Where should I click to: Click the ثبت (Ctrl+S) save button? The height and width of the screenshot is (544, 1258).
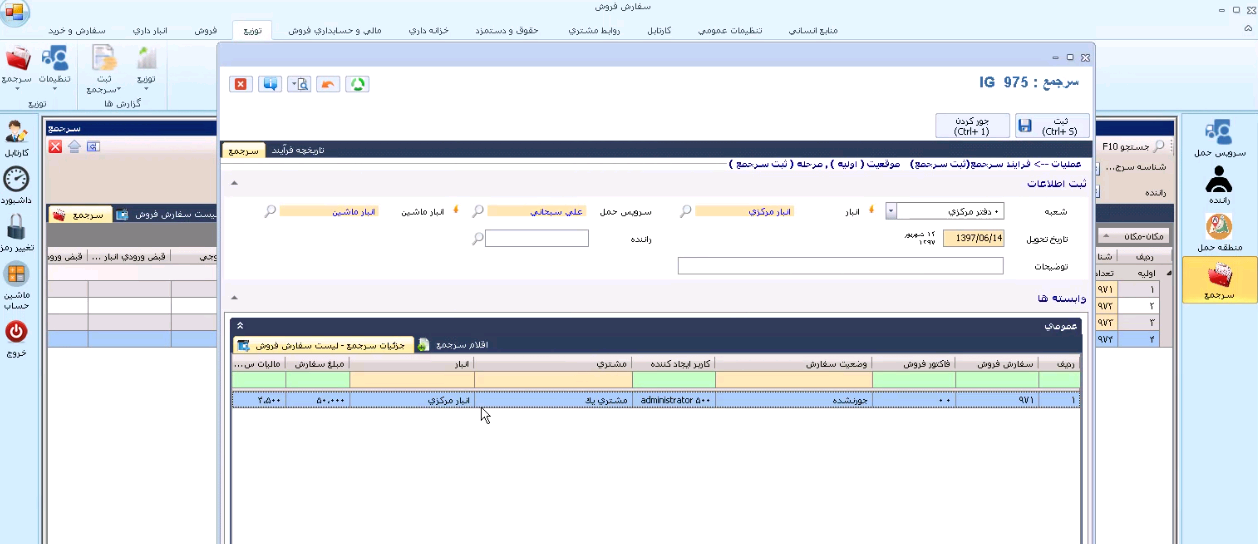coord(1052,126)
